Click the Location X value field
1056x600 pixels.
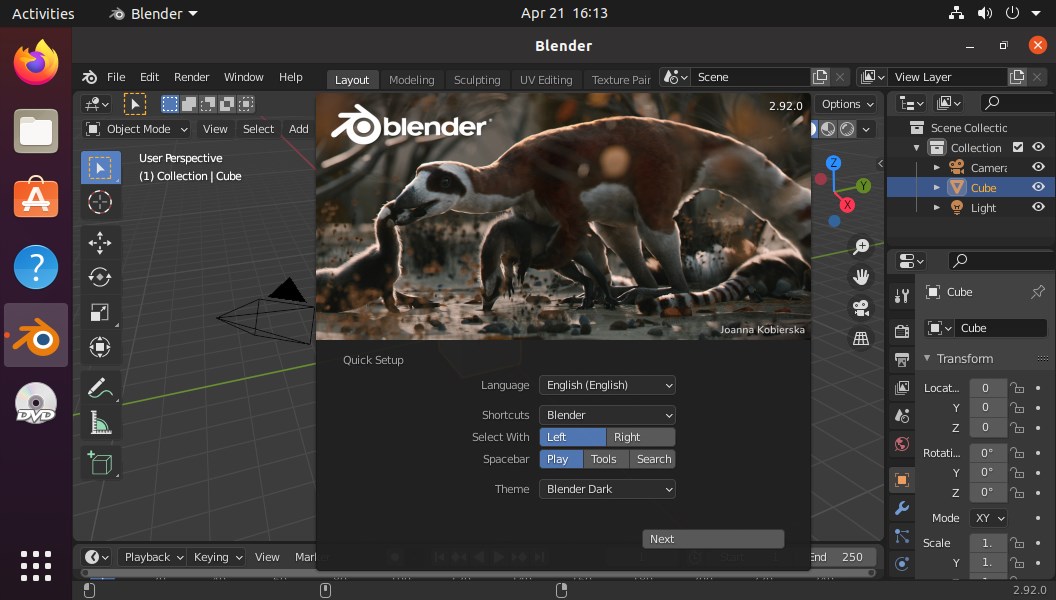987,388
